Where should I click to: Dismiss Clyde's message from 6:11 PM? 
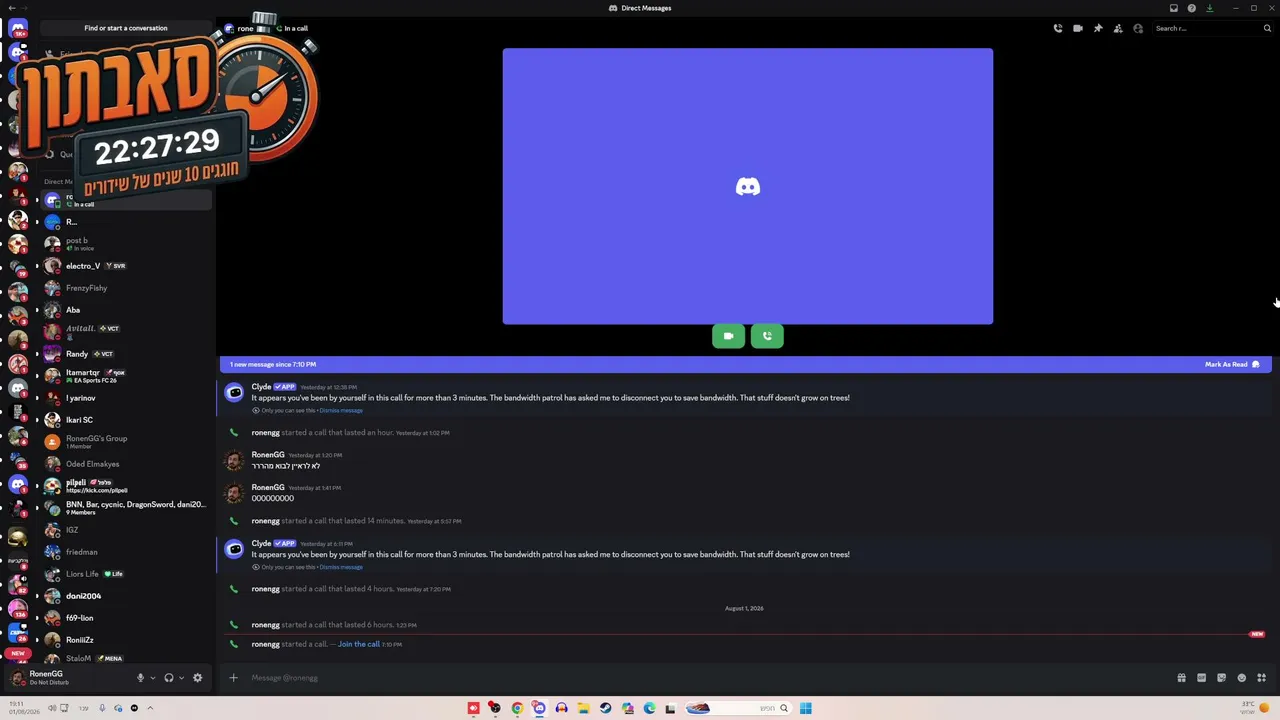point(341,567)
